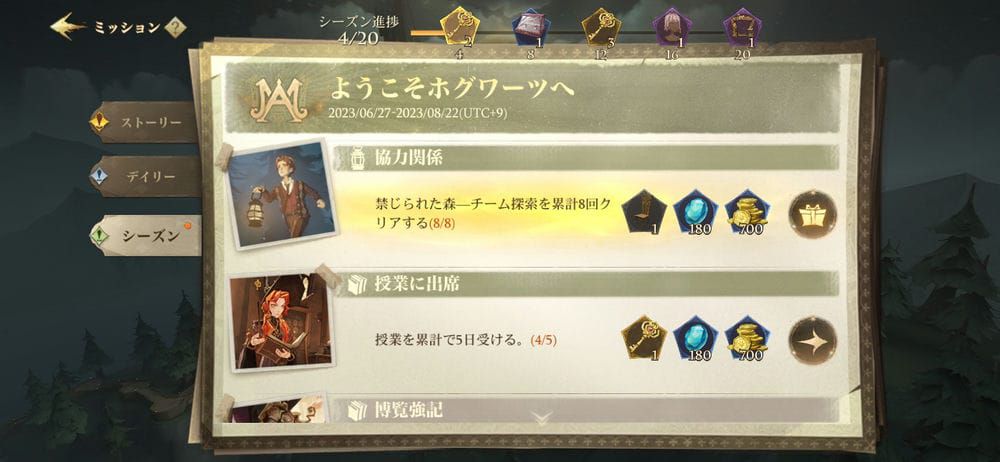Viewport: 1000px width, 462px height.
Task: Select the book reward at milestone 8
Action: (531, 29)
